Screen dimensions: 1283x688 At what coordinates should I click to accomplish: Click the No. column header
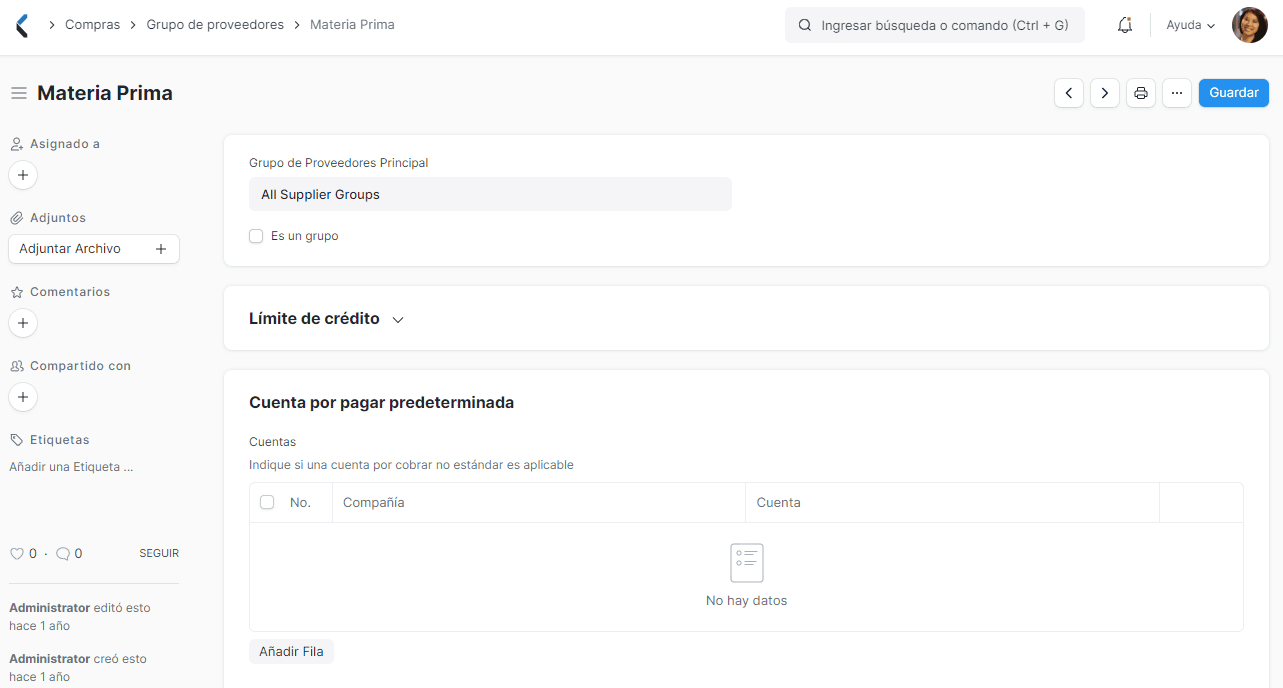pos(301,502)
